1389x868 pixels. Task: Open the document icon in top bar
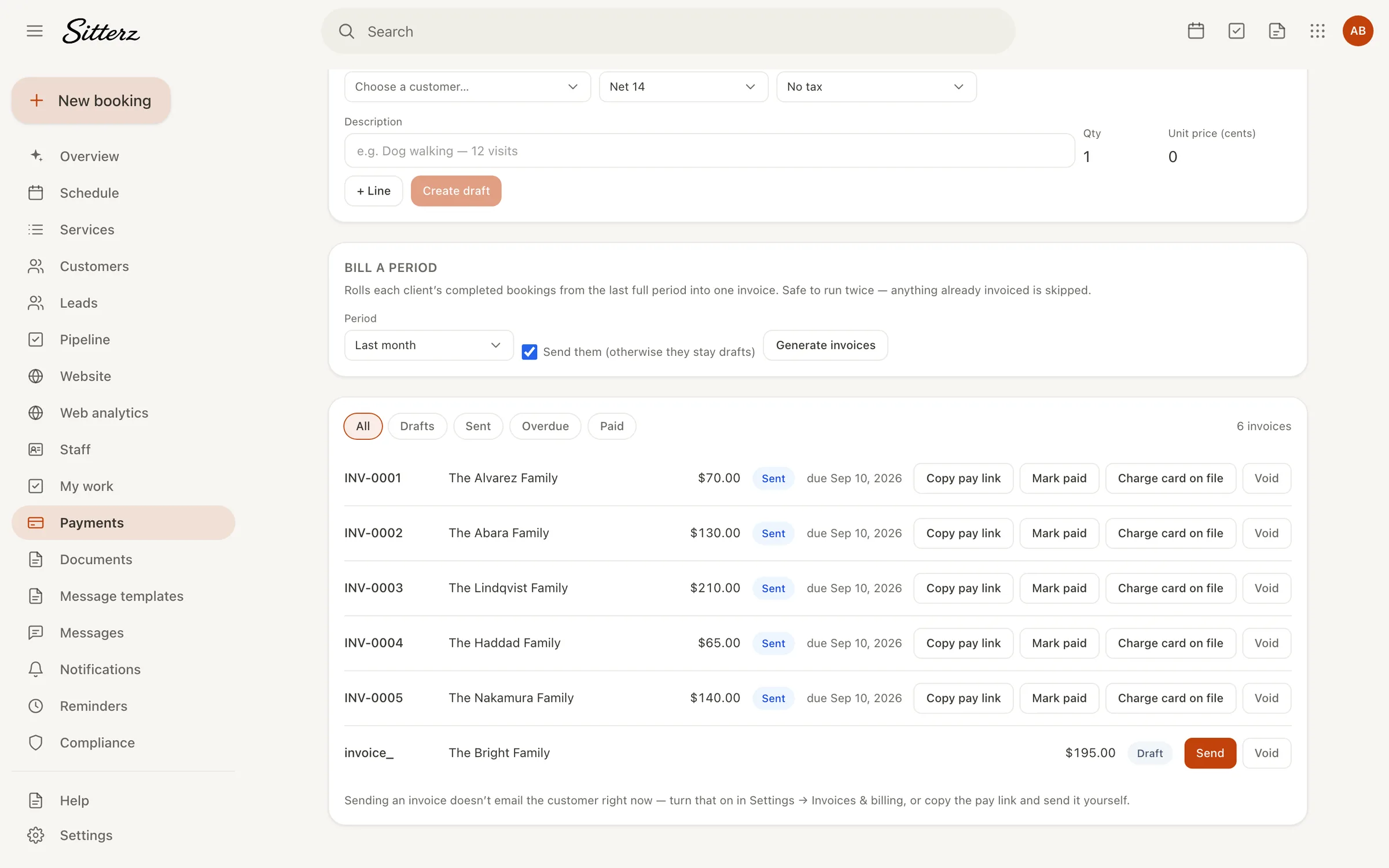[x=1277, y=31]
